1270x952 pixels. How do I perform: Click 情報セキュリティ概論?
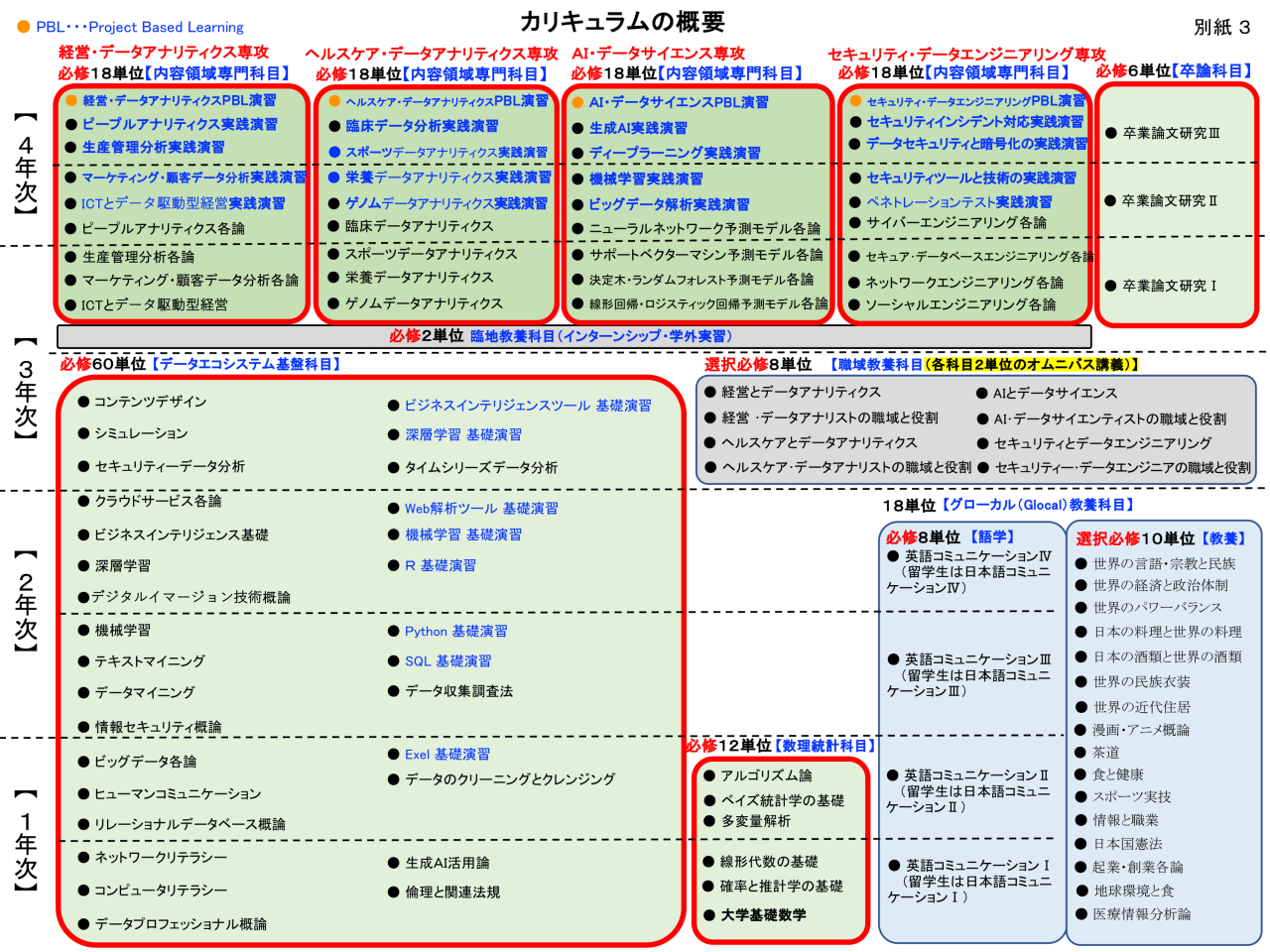coord(158,727)
